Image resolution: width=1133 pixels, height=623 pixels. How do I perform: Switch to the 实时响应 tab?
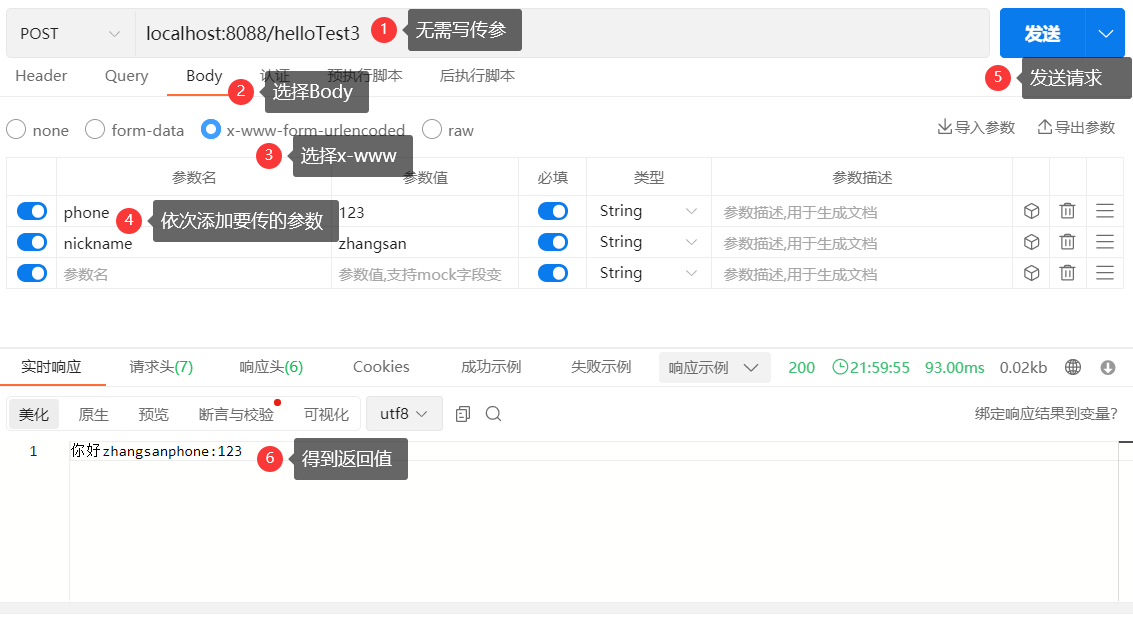point(51,367)
